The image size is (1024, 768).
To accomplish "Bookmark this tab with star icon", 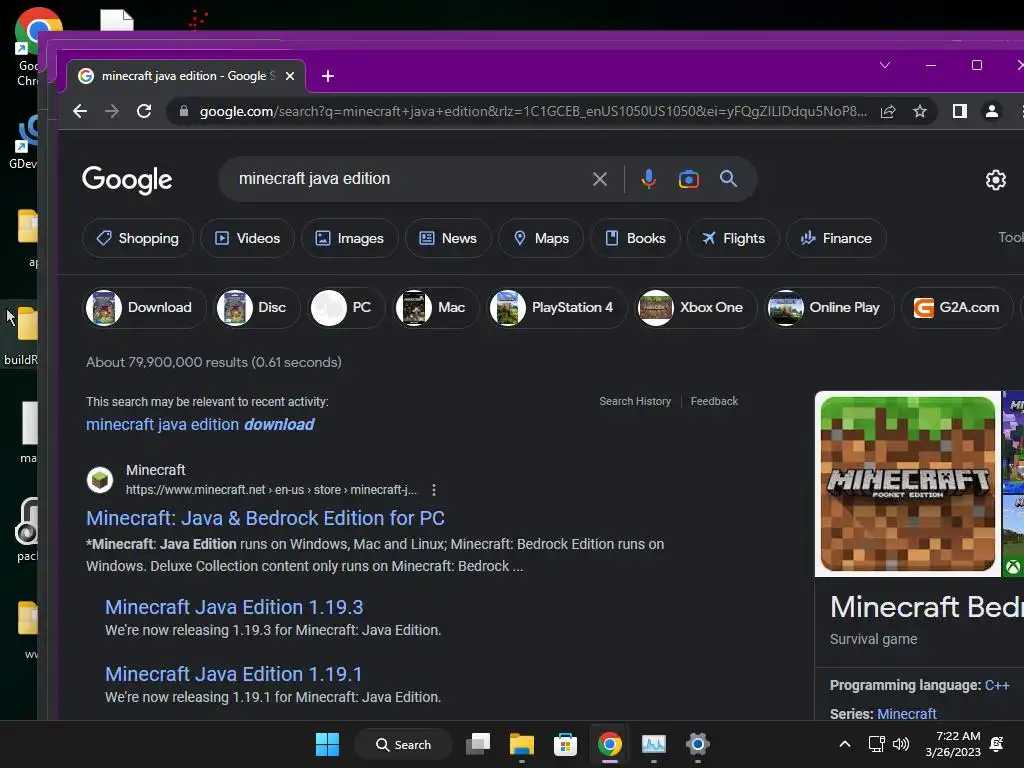I will coord(920,111).
